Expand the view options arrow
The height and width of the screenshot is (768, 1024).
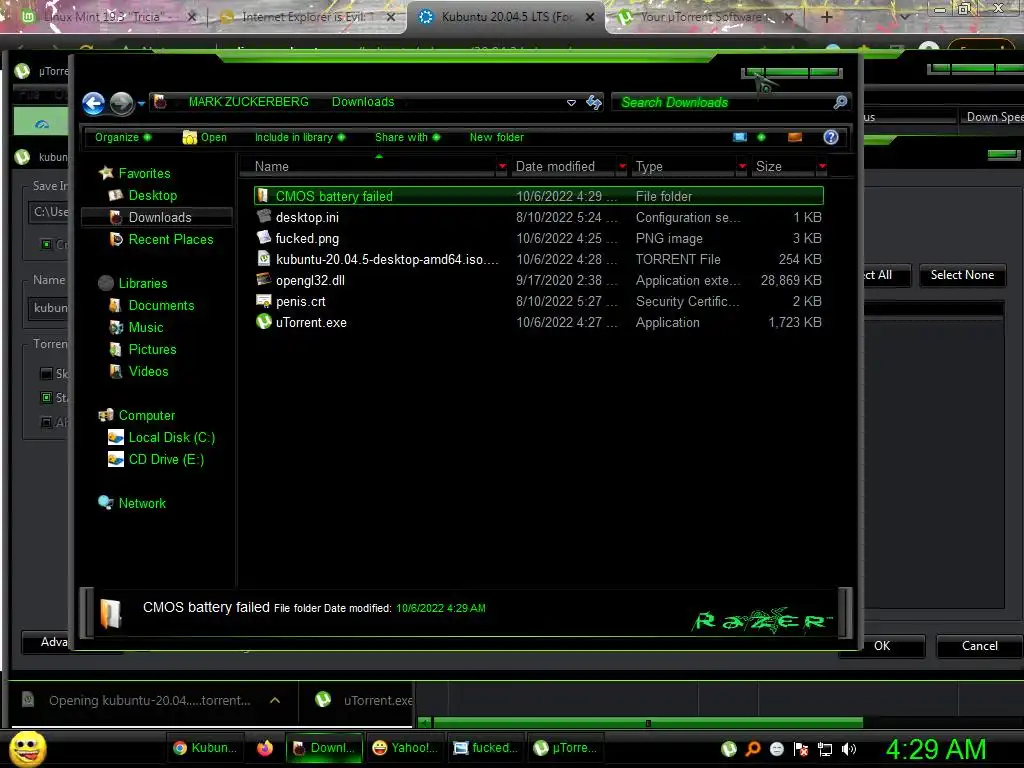(x=761, y=137)
